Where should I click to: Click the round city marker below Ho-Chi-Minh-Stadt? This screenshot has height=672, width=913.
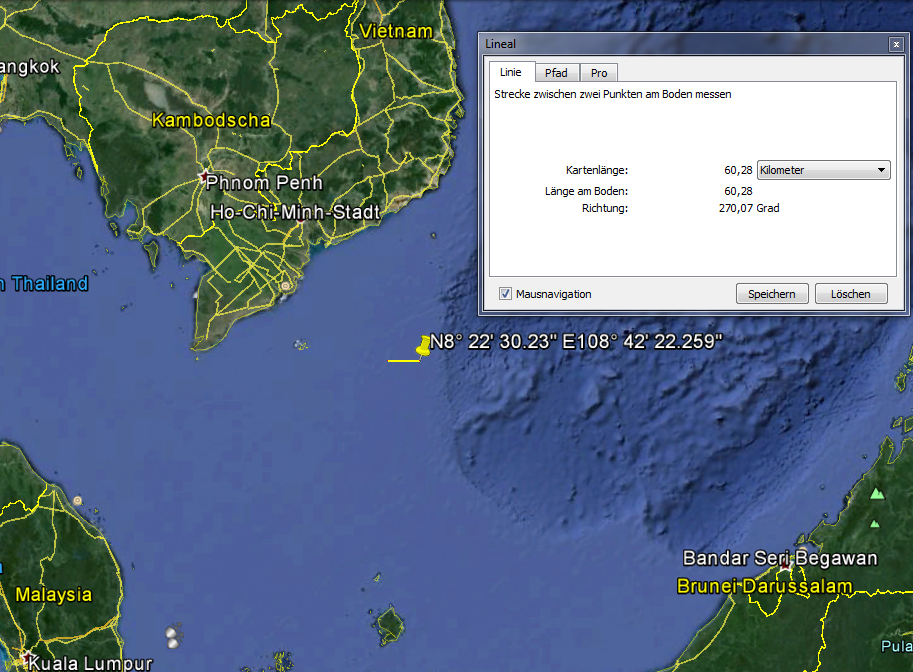pos(285,286)
